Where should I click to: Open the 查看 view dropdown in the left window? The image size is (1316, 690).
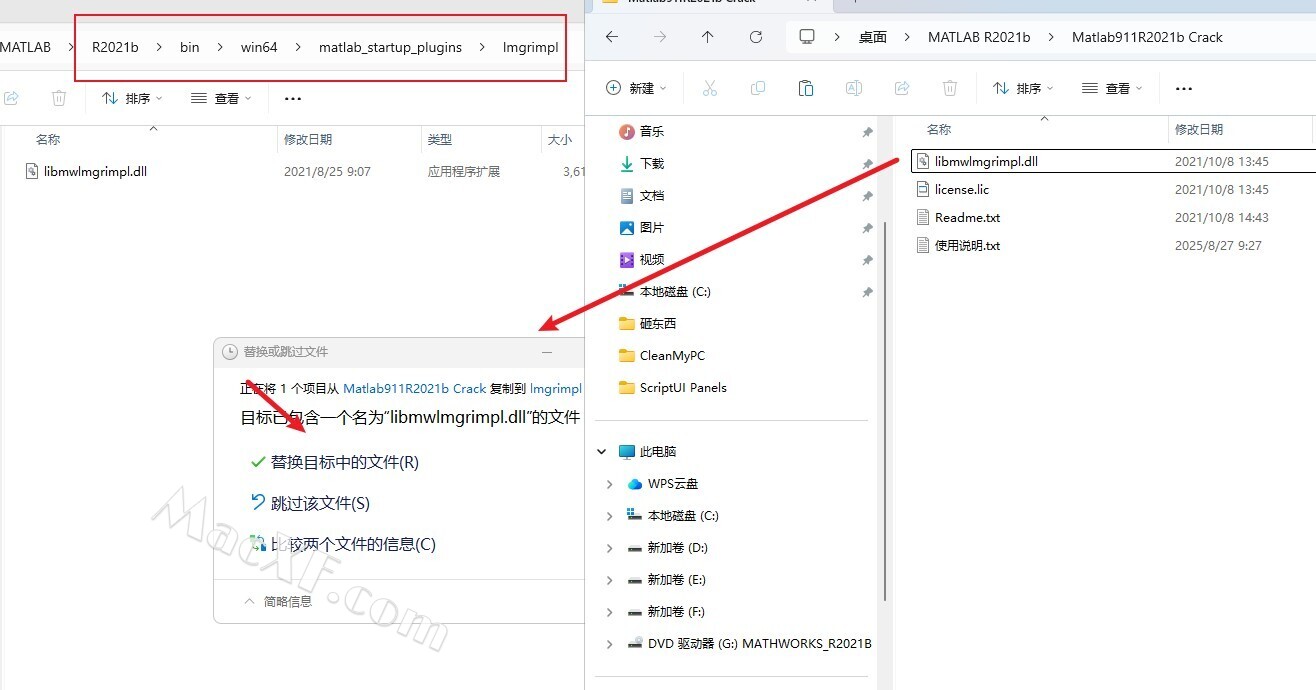[221, 98]
